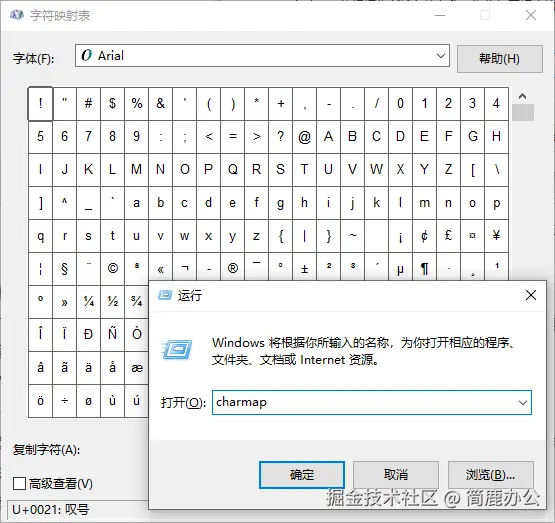Select the dollar sign $ cell
Viewport: 555px width, 523px height.
pos(113,104)
